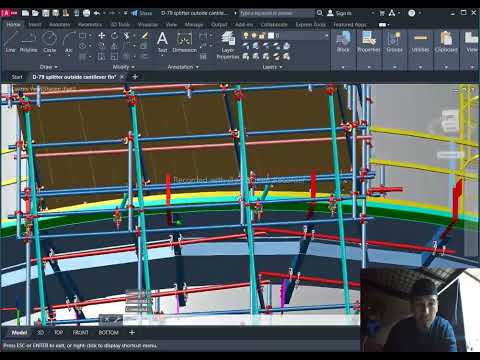Expand the Draw panel
Viewport: 480px width, 360px height.
click(49, 67)
